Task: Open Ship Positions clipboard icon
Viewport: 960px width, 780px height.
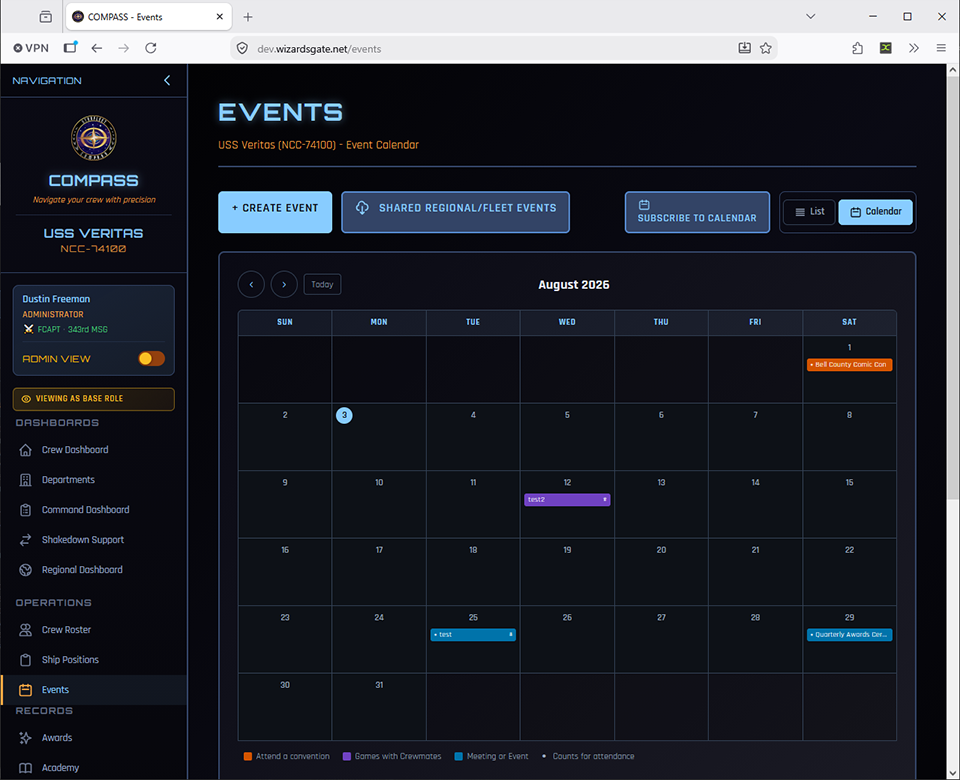Action: click(x=25, y=660)
